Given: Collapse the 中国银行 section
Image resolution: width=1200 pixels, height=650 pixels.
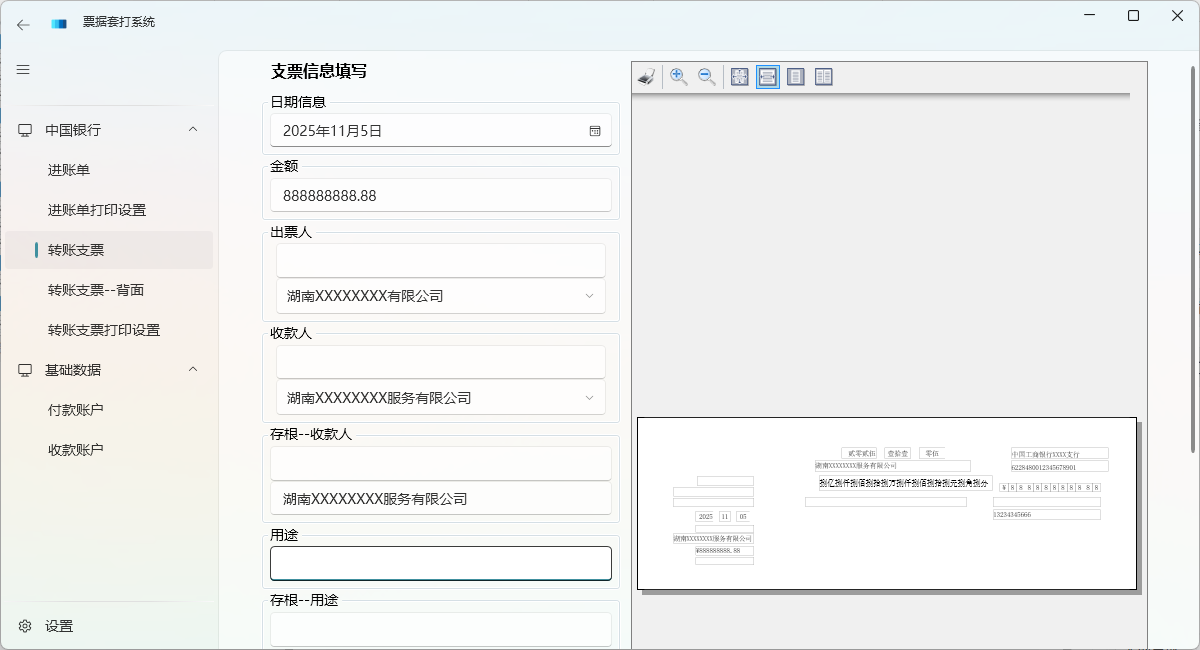Looking at the screenshot, I should coord(193,129).
